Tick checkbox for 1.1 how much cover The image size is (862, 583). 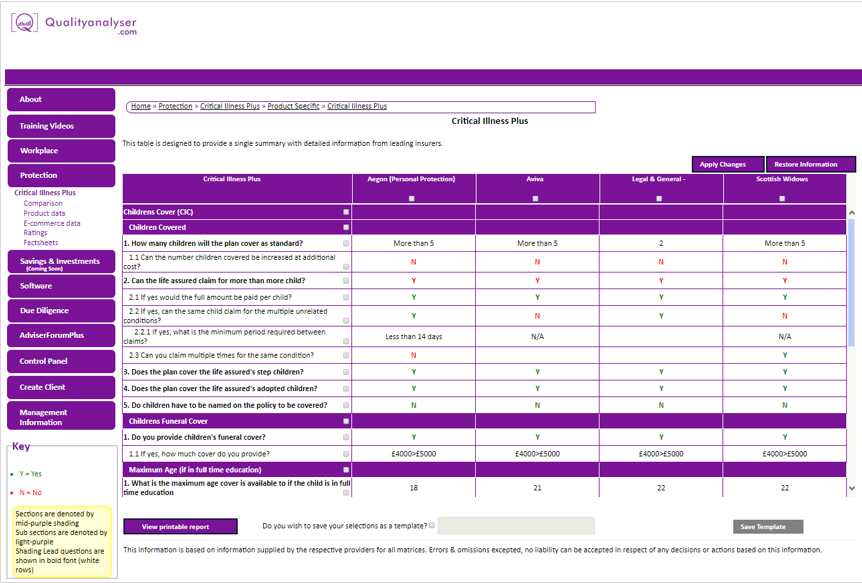[346, 454]
